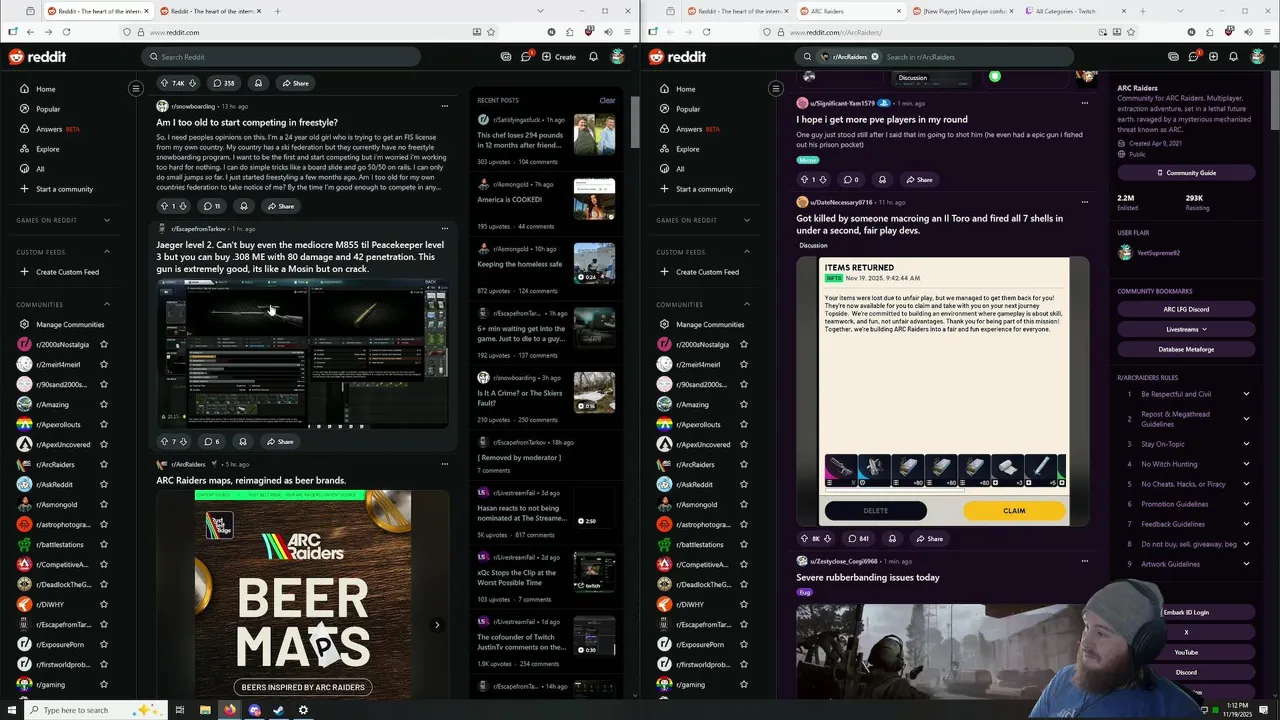The image size is (1280, 720).
Task: Open comments on the Jaeger level 2 post
Action: [x=211, y=441]
